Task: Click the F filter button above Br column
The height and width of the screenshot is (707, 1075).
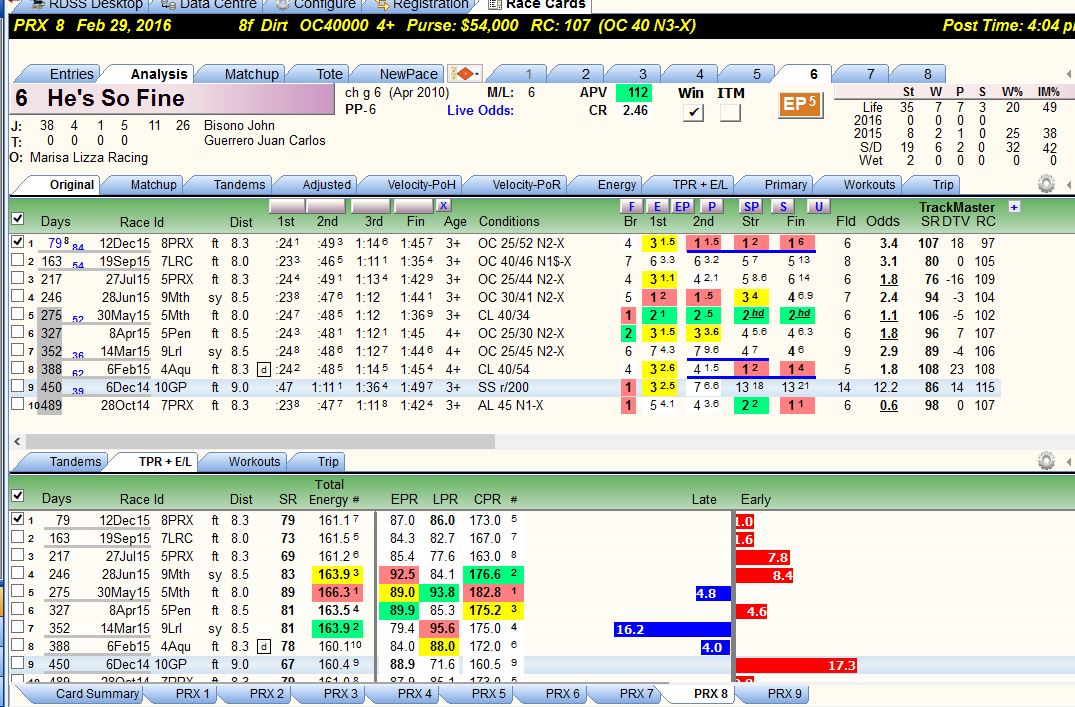Action: 631,206
